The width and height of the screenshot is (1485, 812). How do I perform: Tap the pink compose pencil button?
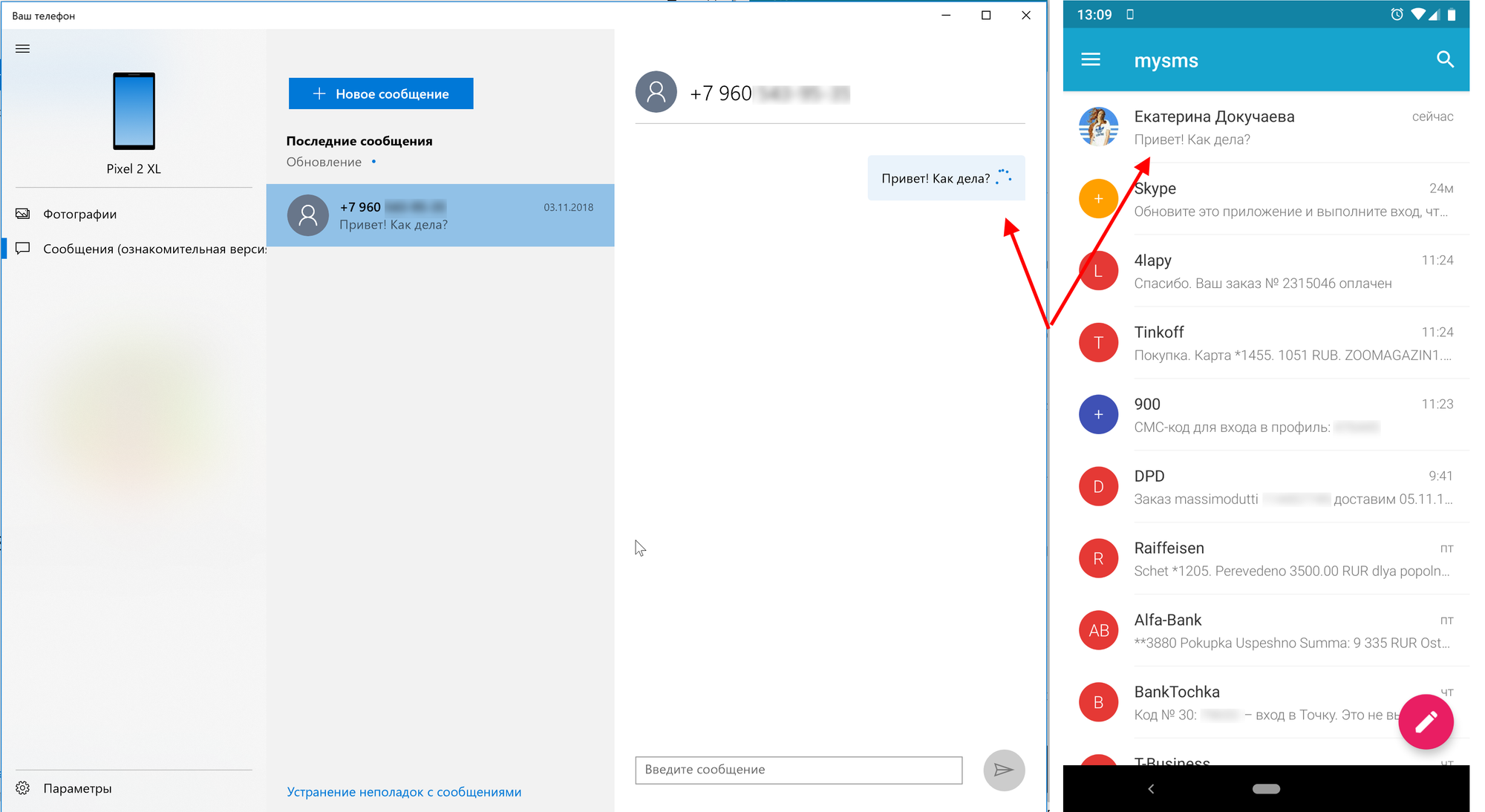coord(1425,721)
